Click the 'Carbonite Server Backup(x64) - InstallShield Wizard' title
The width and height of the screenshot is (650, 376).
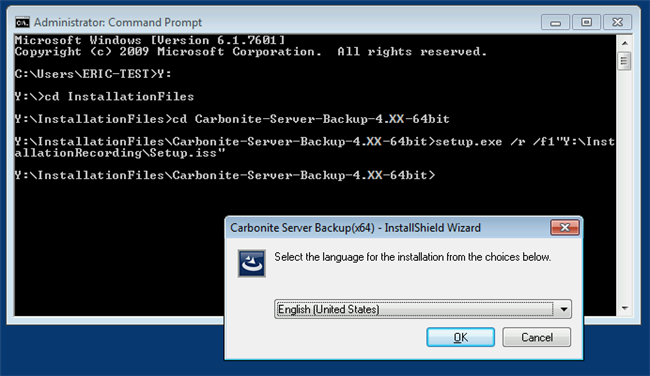coord(355,228)
